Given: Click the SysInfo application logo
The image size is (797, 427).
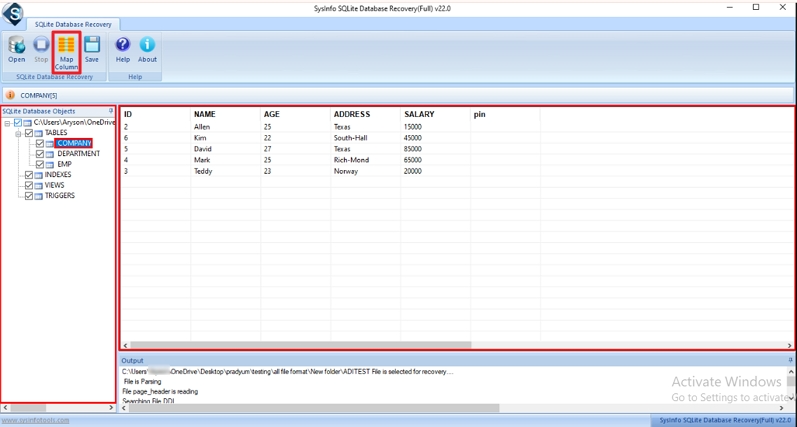Looking at the screenshot, I should [x=13, y=14].
